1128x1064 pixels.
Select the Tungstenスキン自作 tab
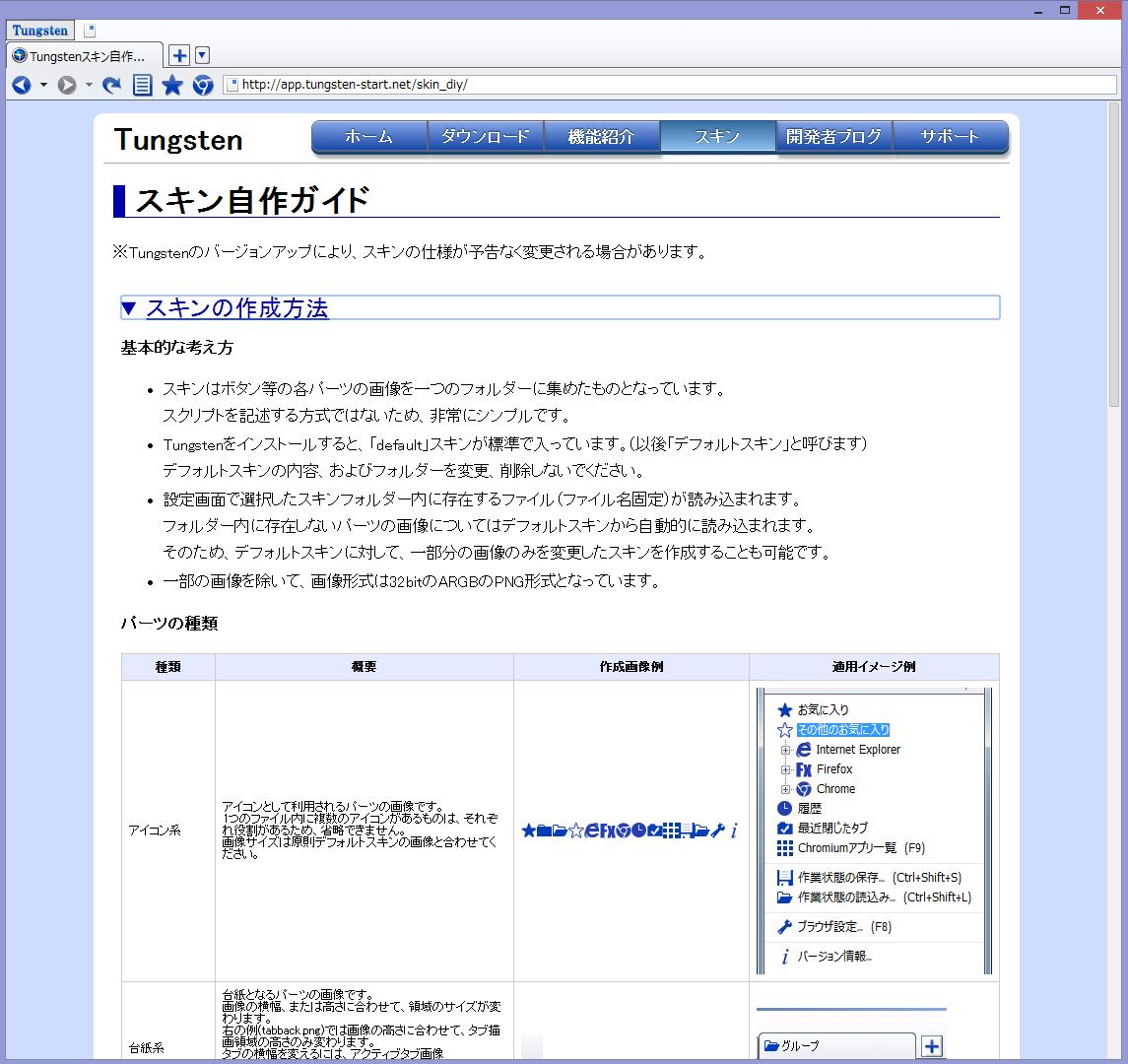[x=85, y=56]
